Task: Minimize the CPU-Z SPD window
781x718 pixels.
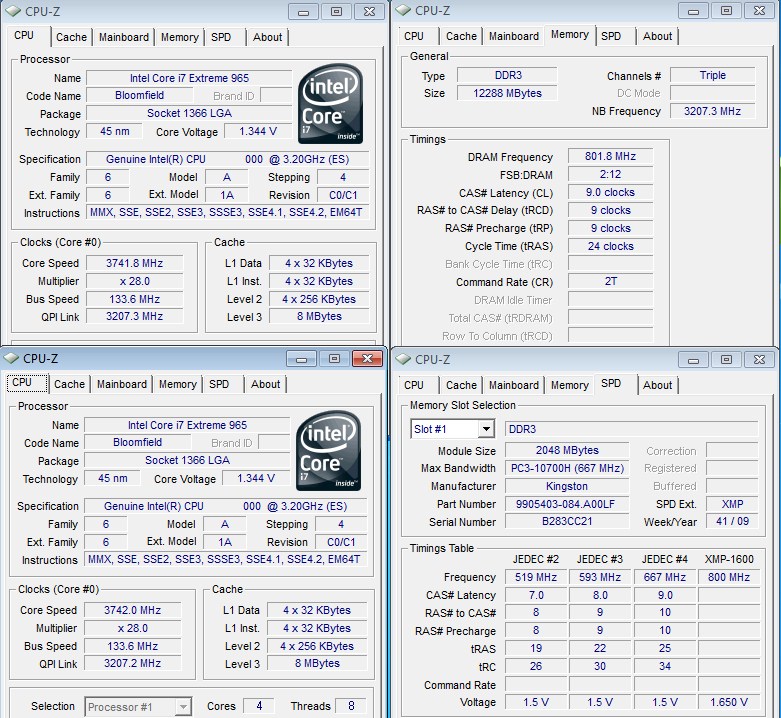Action: tap(693, 359)
